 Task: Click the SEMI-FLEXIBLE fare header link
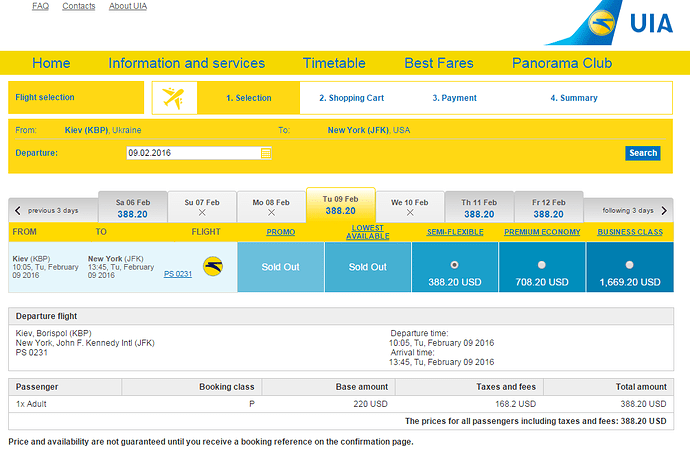coord(455,232)
